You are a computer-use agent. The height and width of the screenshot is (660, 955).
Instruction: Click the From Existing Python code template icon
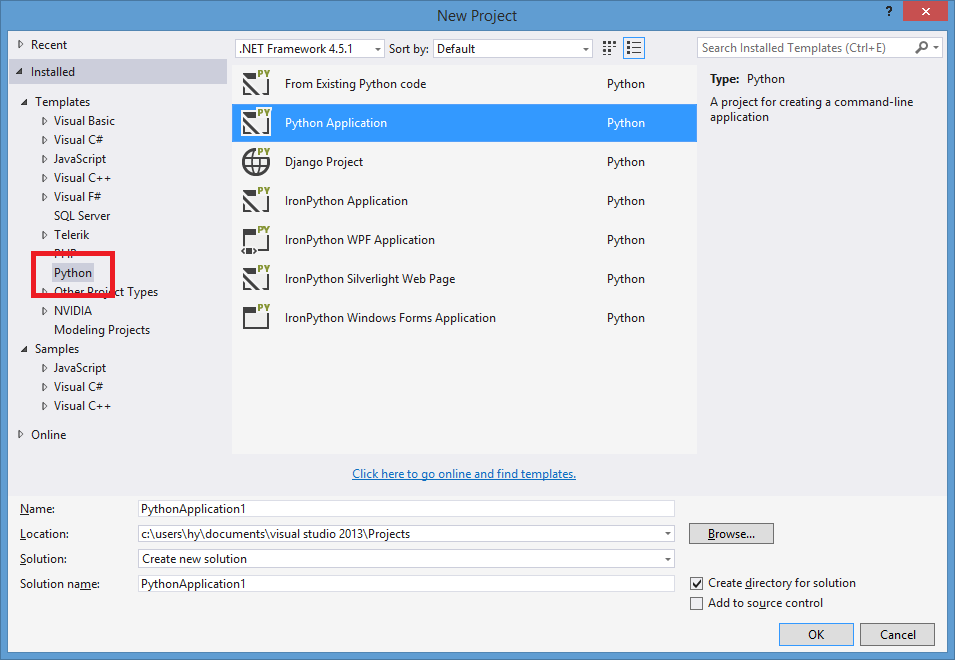point(256,83)
